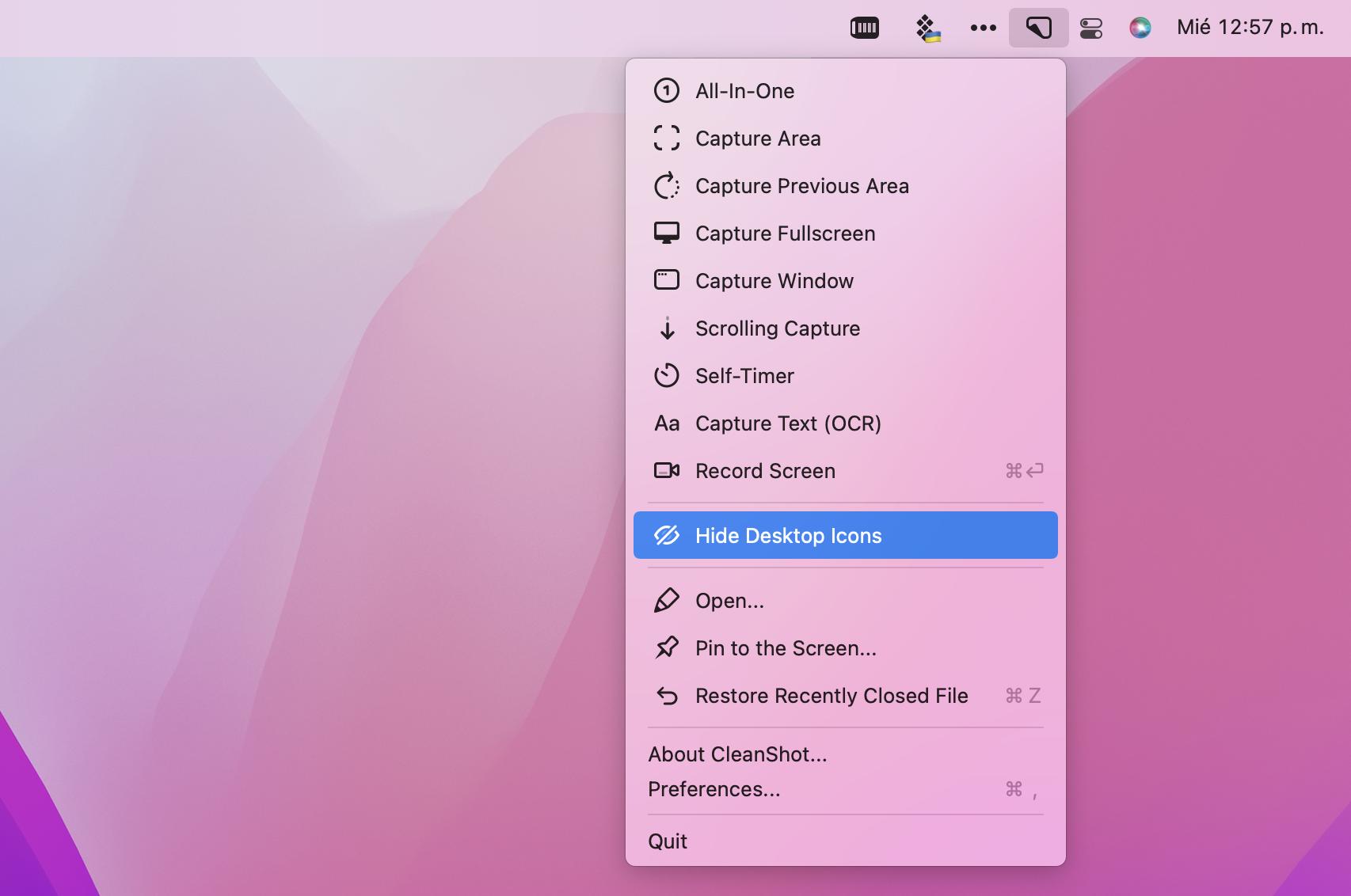Click the CleanShot menu bar icon
Viewport: 1351px width, 896px height.
[1038, 28]
